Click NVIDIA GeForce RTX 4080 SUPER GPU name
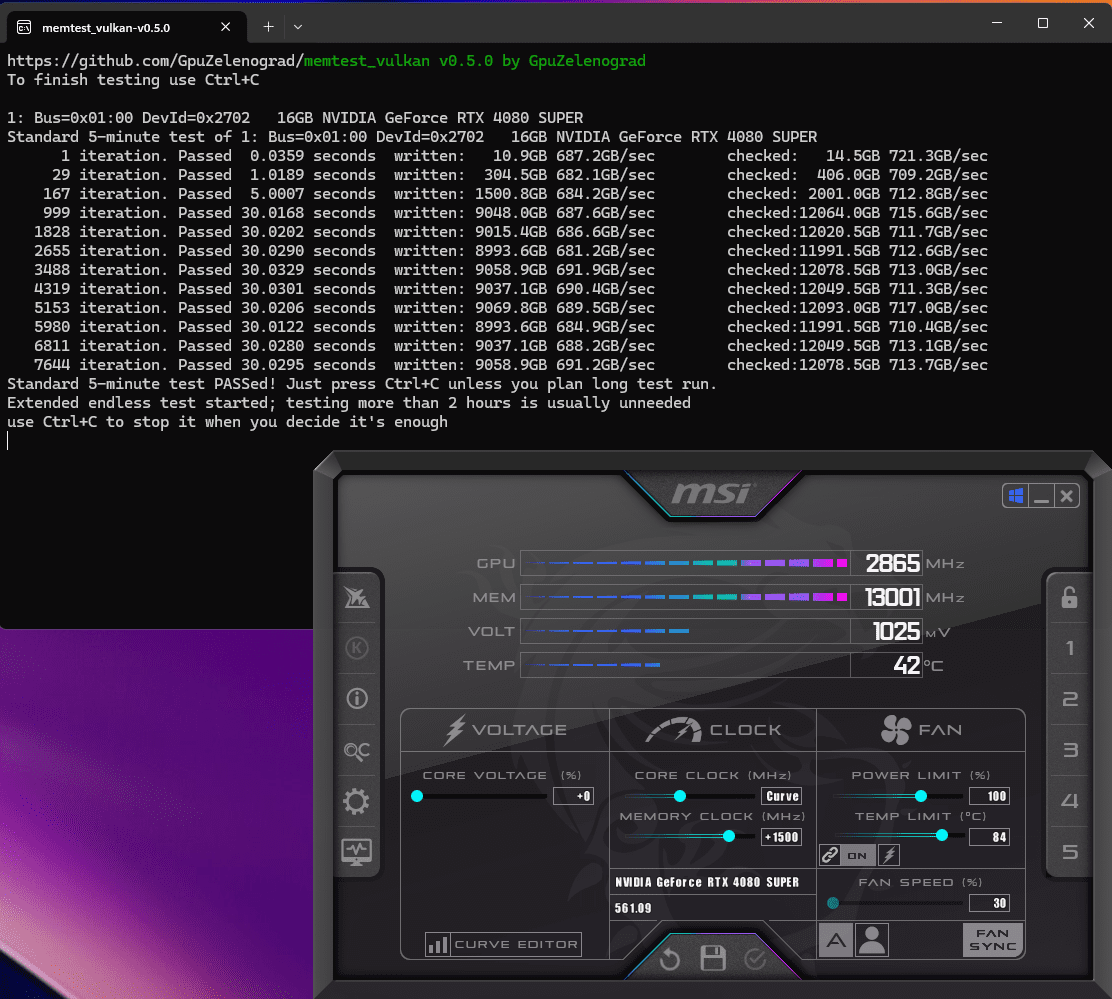This screenshot has height=999, width=1112. [x=707, y=882]
